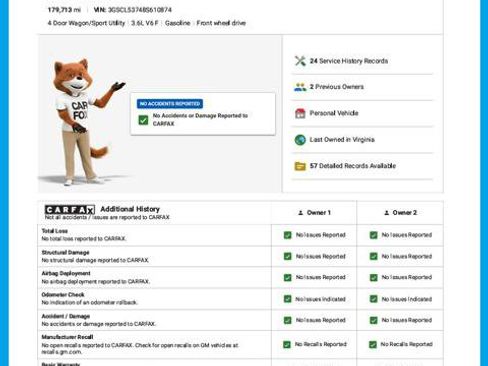Click Owner 2 Structural Damage checkmark
The height and width of the screenshot is (366, 488).
point(373,256)
